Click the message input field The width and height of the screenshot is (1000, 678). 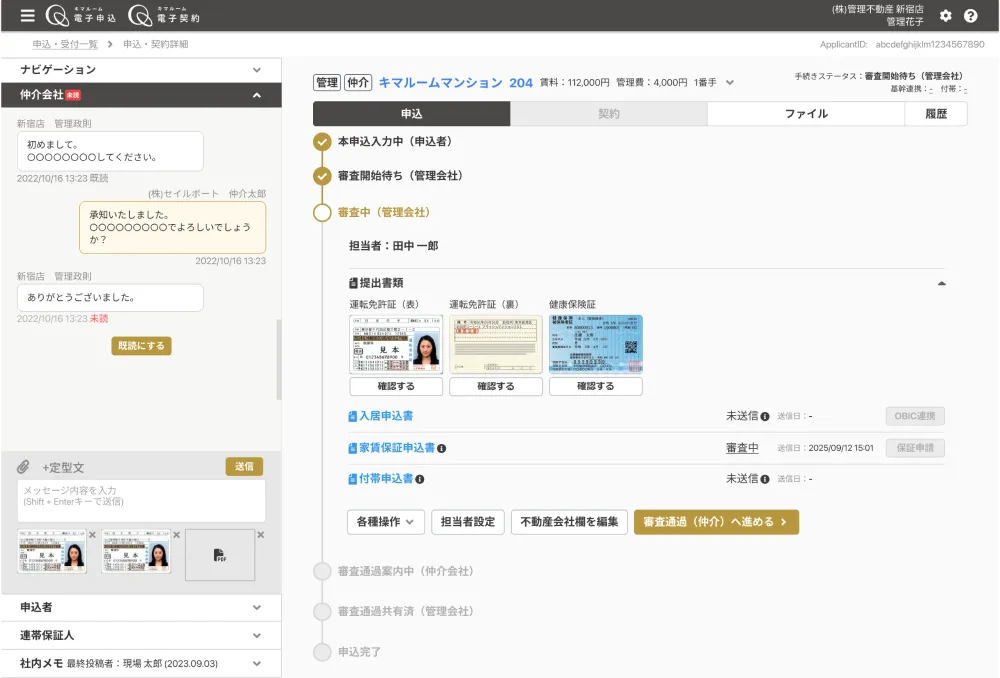coord(141,500)
